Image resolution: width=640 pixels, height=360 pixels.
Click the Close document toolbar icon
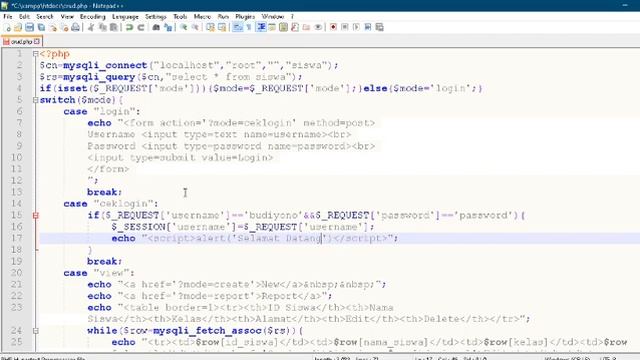coord(53,27)
